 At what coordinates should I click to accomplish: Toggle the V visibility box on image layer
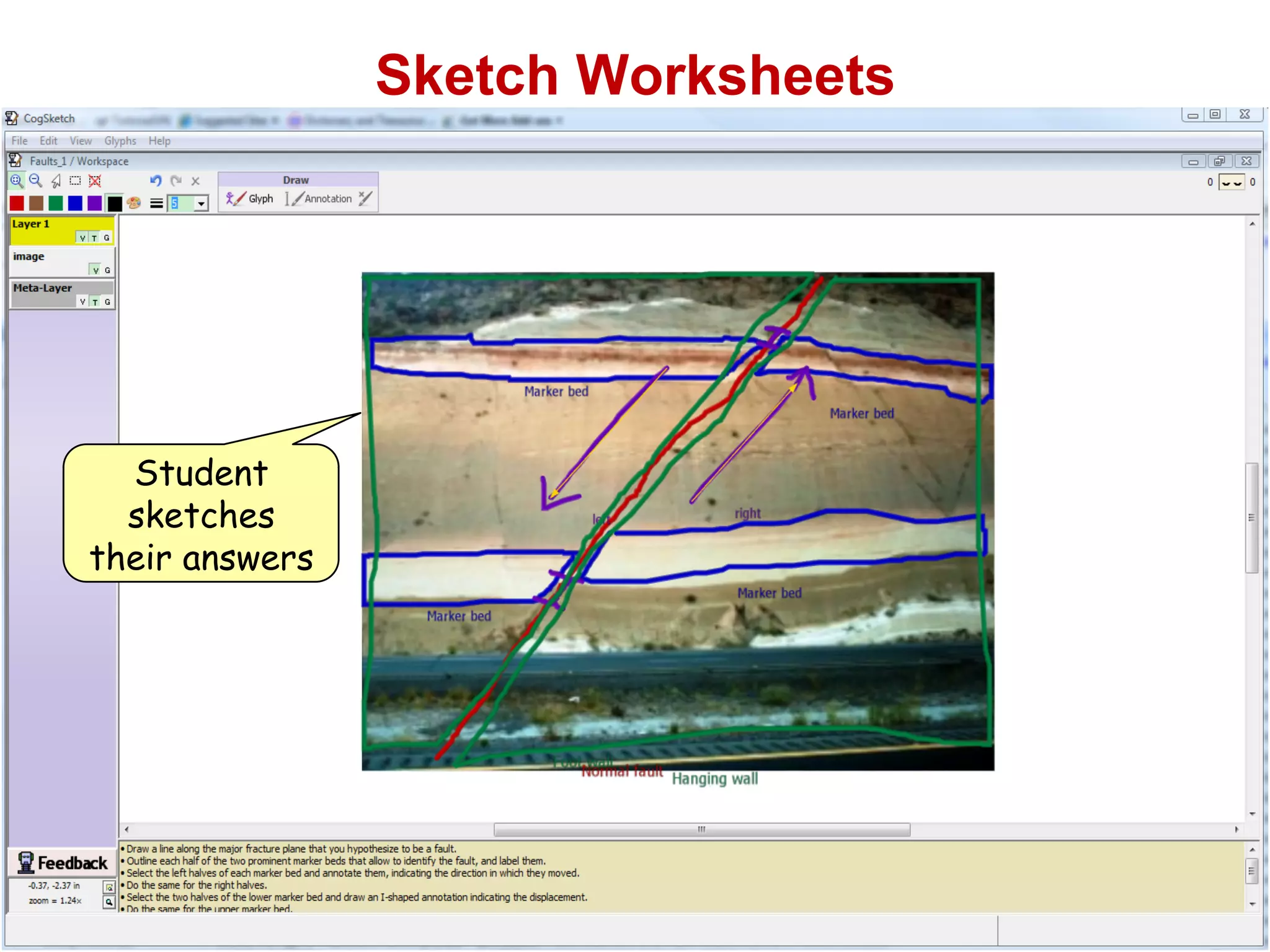(x=95, y=270)
